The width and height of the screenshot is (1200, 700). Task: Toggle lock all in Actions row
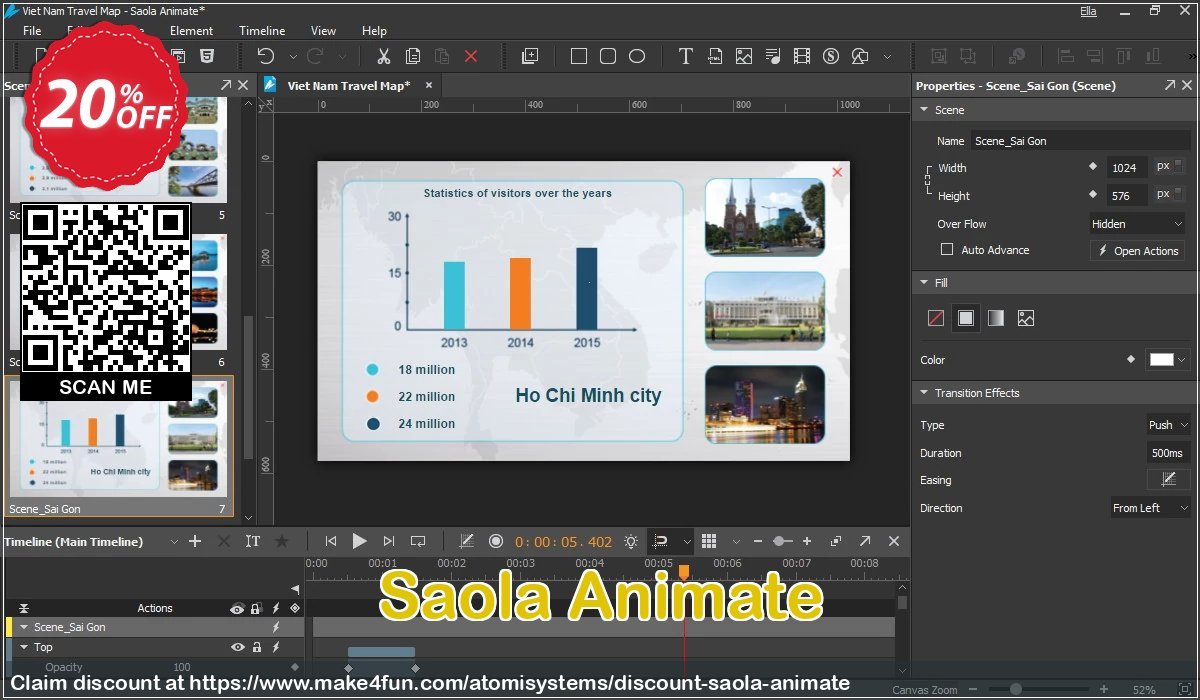click(x=256, y=608)
